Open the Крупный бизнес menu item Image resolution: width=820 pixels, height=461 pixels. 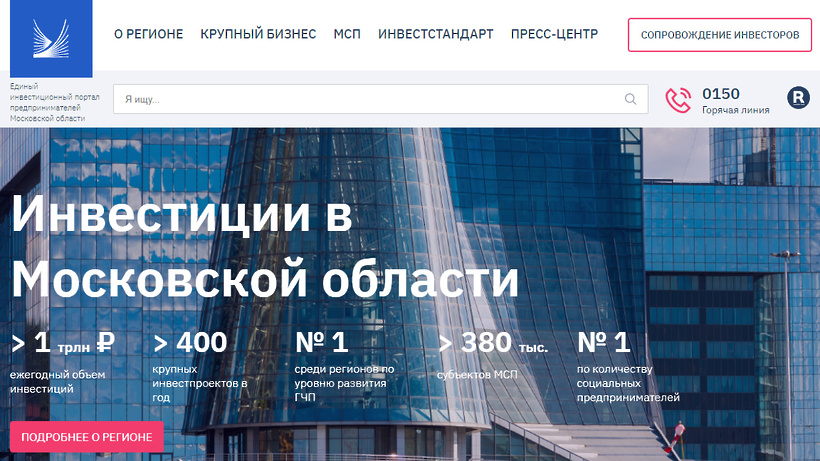click(258, 34)
